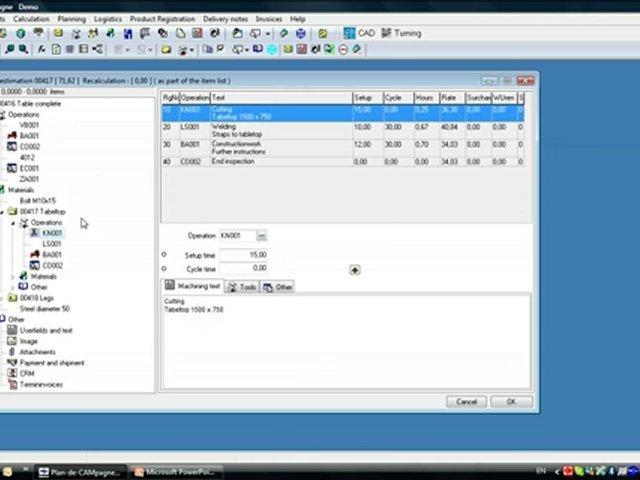The width and height of the screenshot is (640, 480).
Task: Click the Setup column header
Action: coord(368,98)
